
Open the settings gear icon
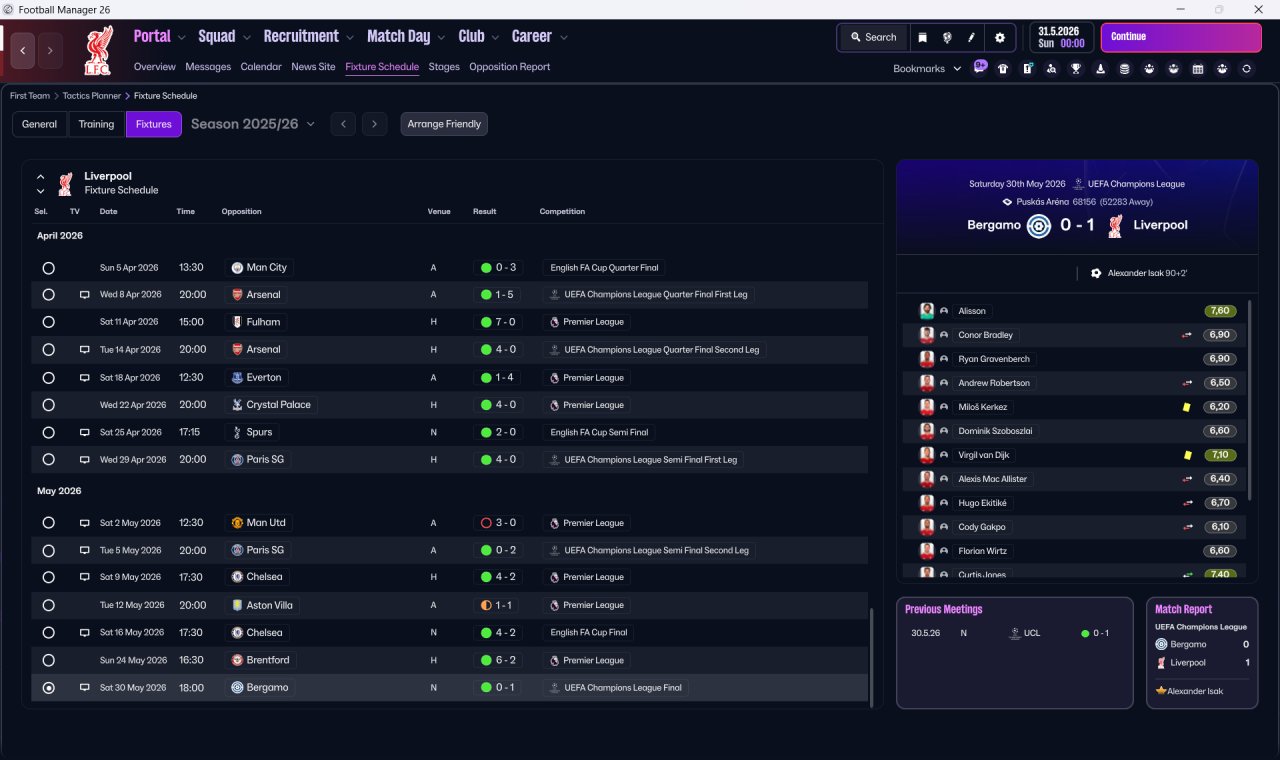click(999, 38)
